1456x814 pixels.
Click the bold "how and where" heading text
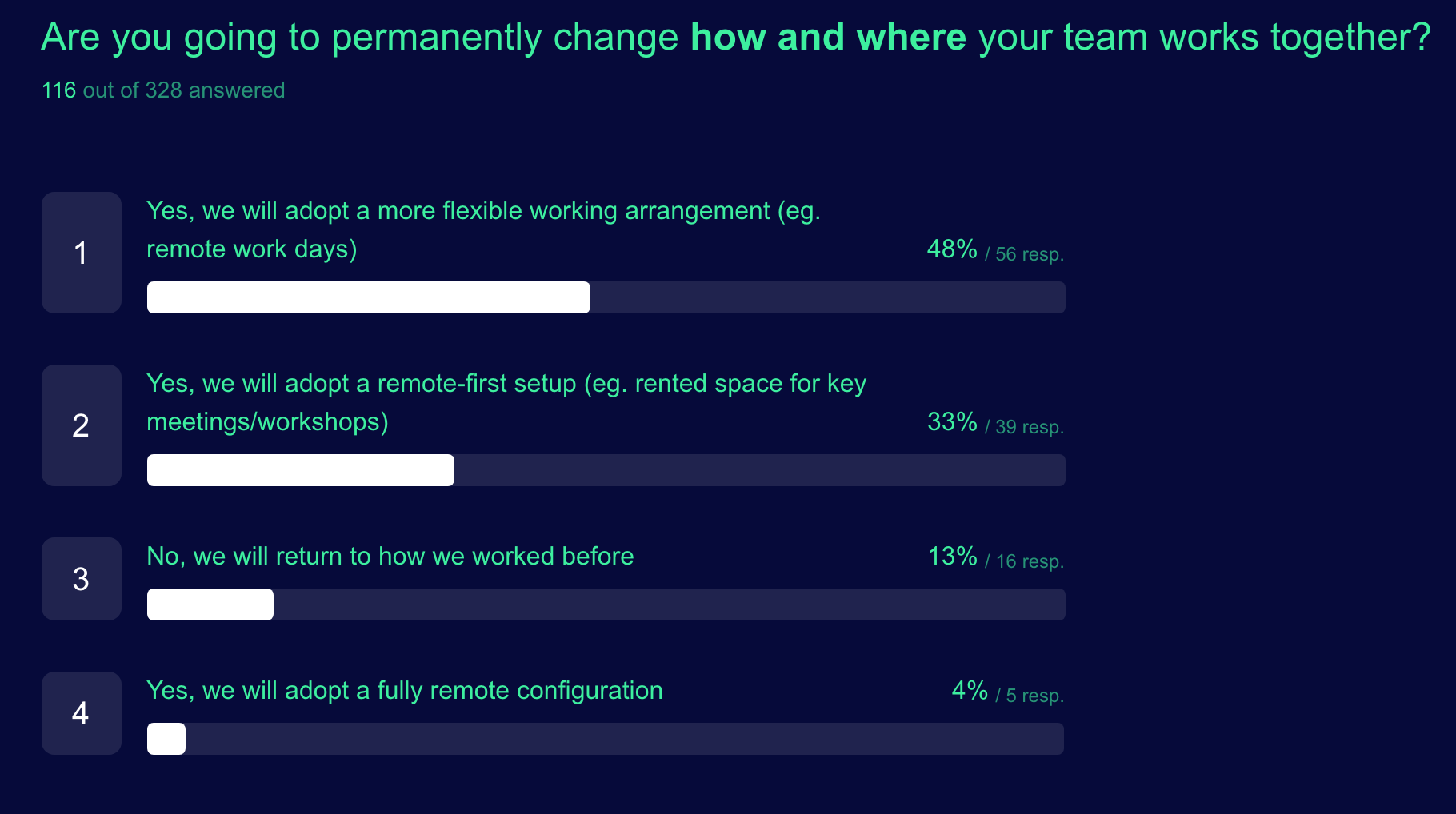click(x=828, y=38)
